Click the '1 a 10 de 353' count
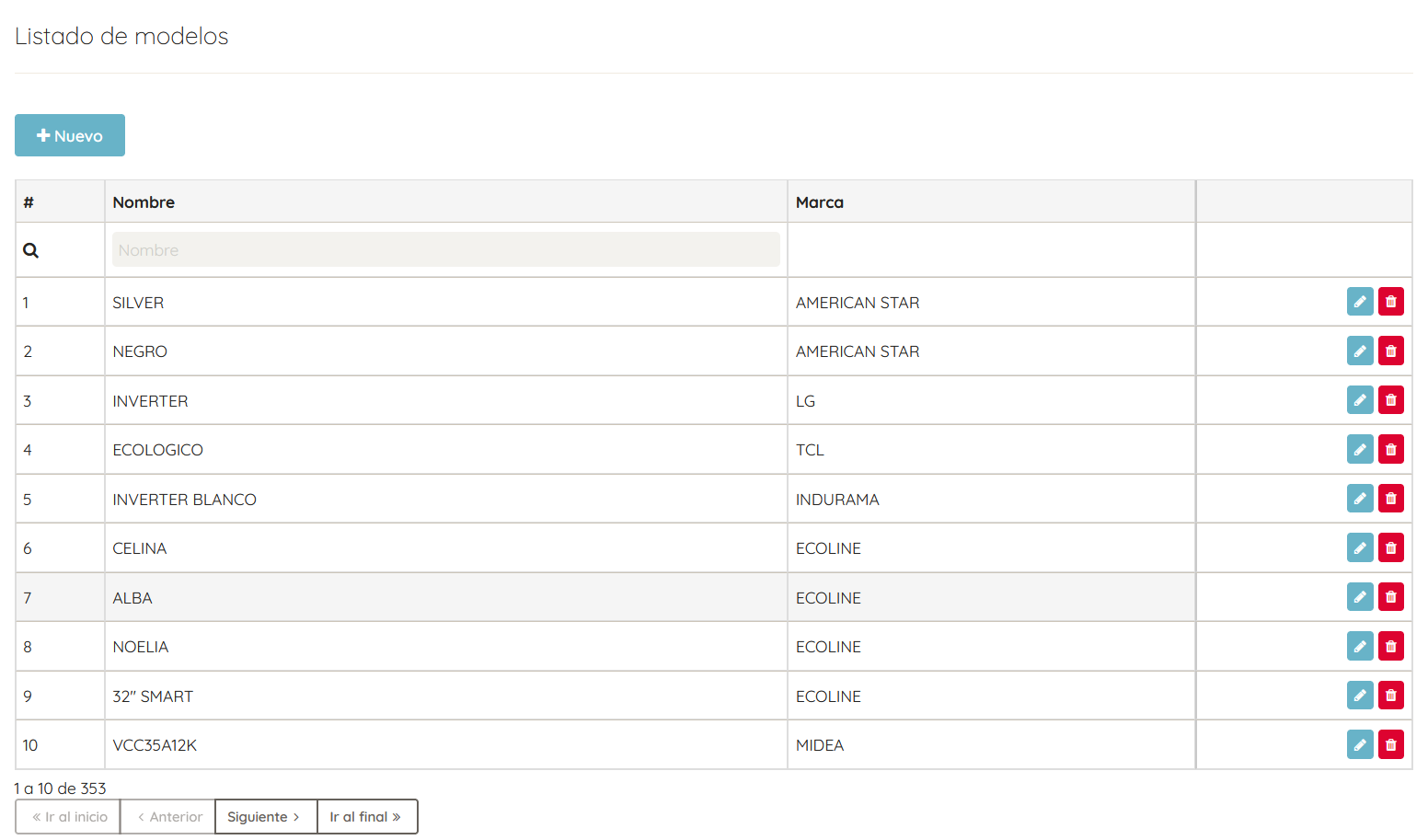1428x840 pixels. coord(60,788)
